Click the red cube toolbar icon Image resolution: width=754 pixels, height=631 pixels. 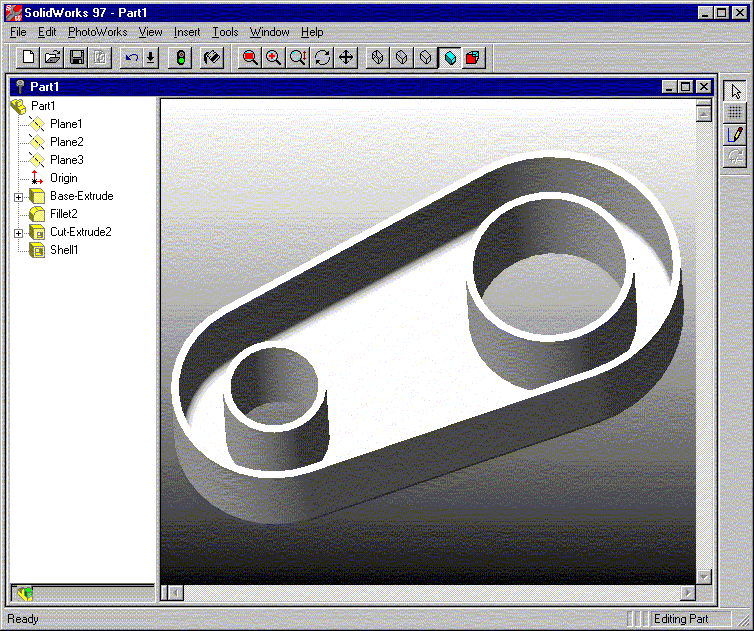473,58
